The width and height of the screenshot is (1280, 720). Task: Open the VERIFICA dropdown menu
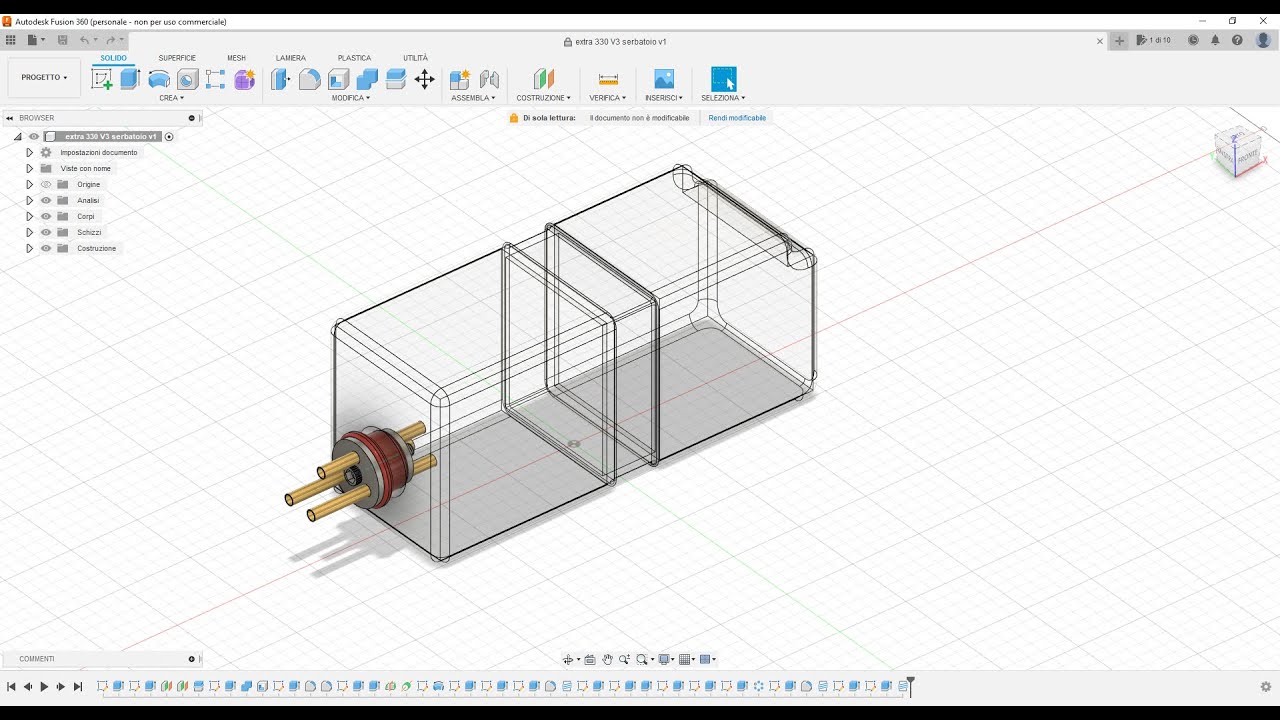point(607,98)
